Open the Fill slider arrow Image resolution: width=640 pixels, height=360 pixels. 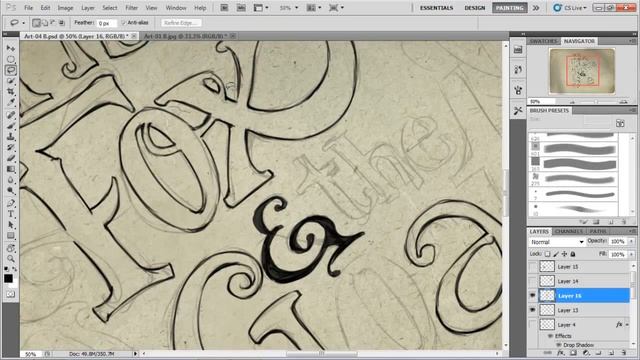click(631, 254)
